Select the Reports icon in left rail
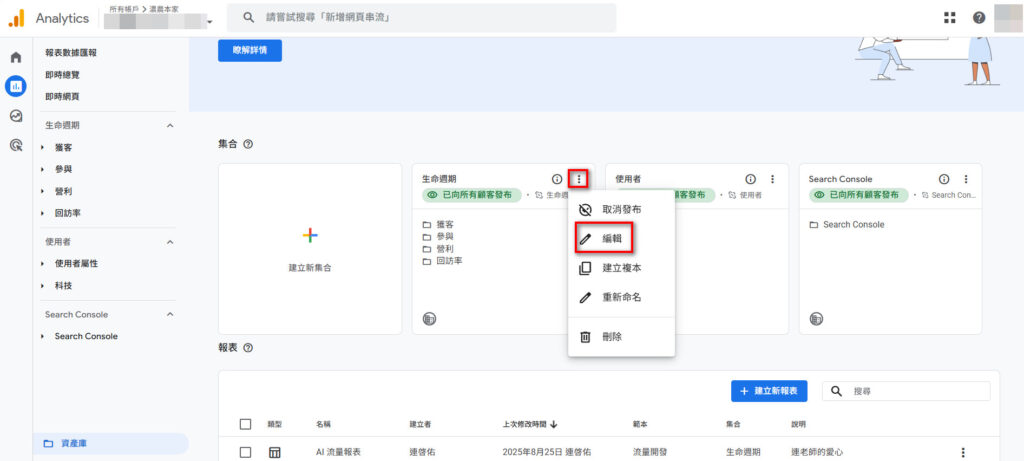Viewport: 1024px width, 461px height. [15, 86]
